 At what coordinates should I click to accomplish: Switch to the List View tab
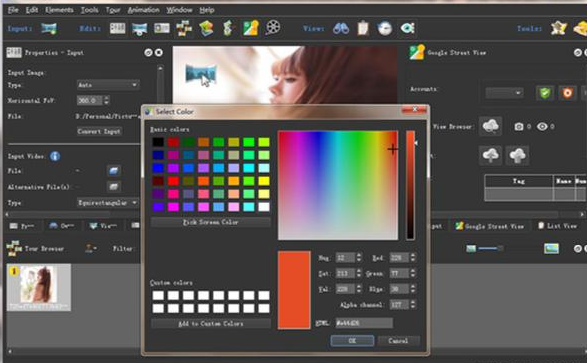click(557, 226)
